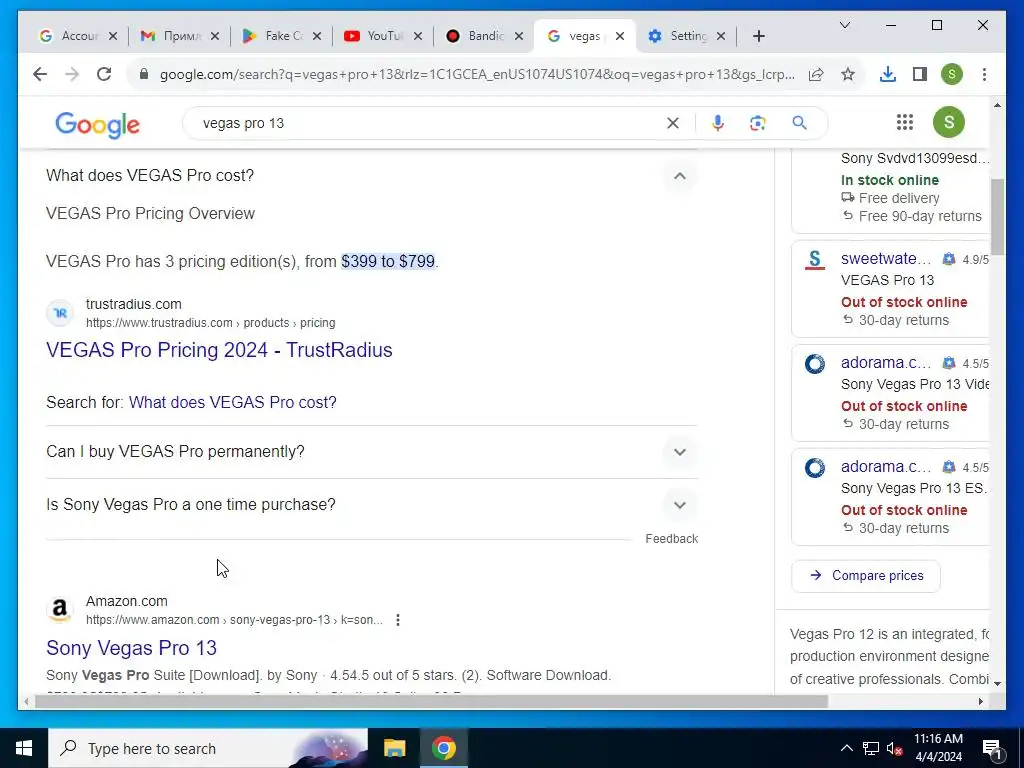Screen dimensions: 1024x768
Task: Open Sony Vegas Pro 13 Amazon result
Action: [131, 648]
